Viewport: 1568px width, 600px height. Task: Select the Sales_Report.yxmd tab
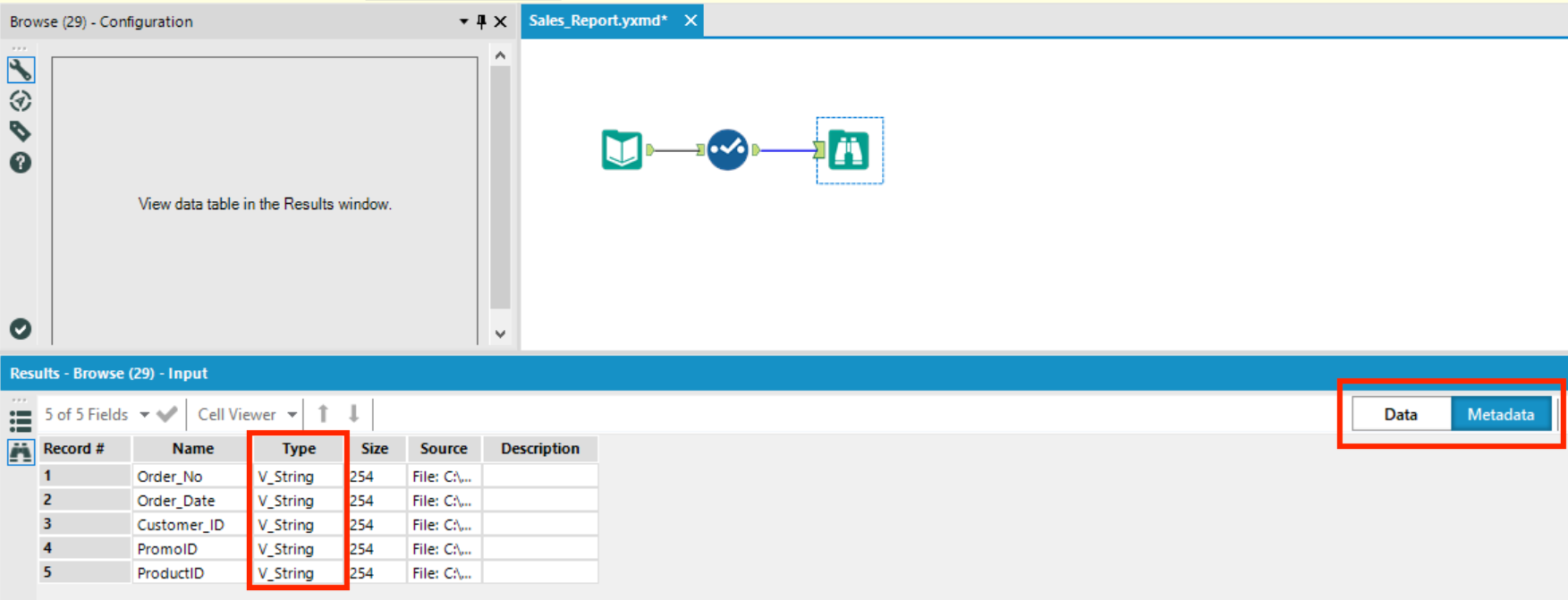click(598, 21)
